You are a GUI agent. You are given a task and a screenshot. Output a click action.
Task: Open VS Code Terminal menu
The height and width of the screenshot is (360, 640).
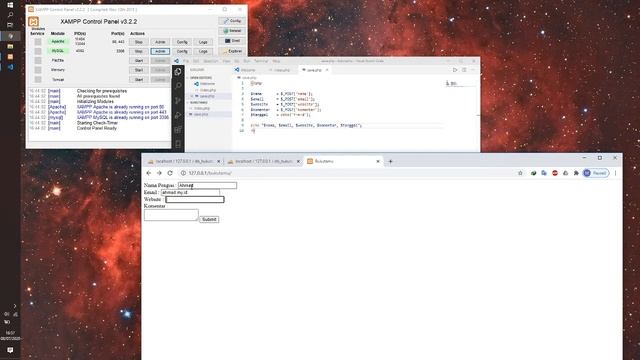261,61
